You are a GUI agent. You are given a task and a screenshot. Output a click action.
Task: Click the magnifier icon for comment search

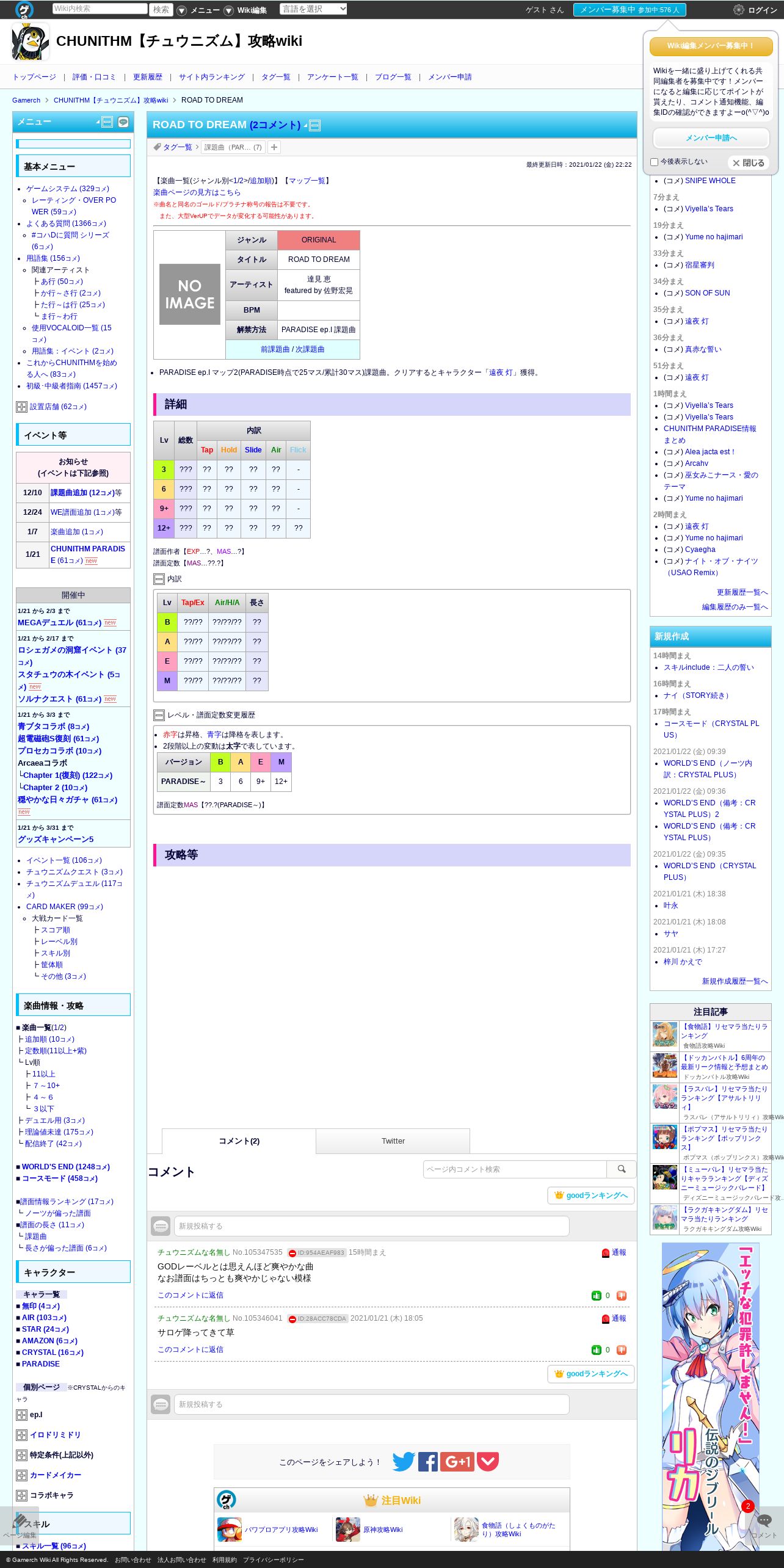tap(622, 1169)
